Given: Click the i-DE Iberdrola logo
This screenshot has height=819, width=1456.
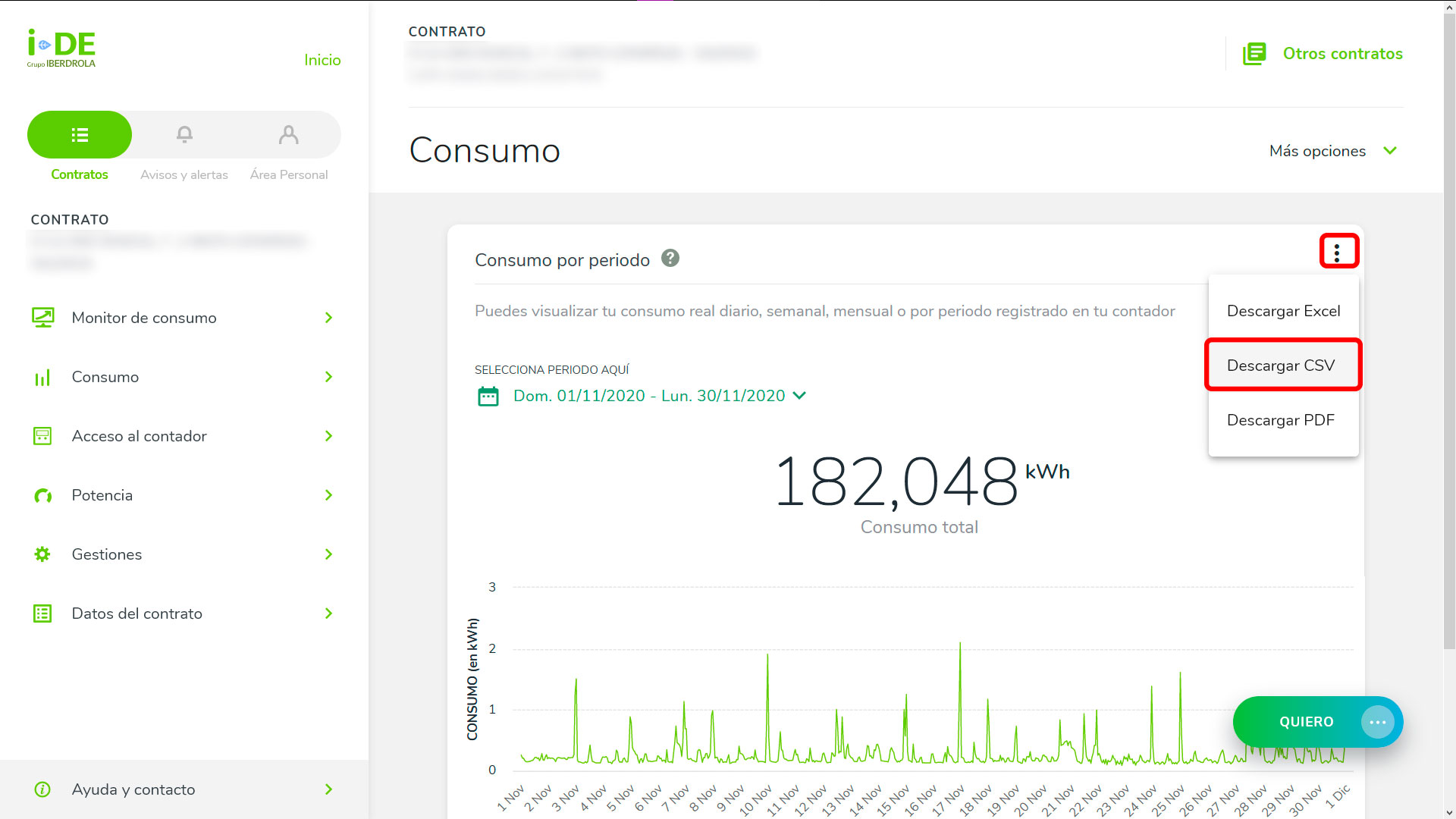Looking at the screenshot, I should pyautogui.click(x=61, y=49).
